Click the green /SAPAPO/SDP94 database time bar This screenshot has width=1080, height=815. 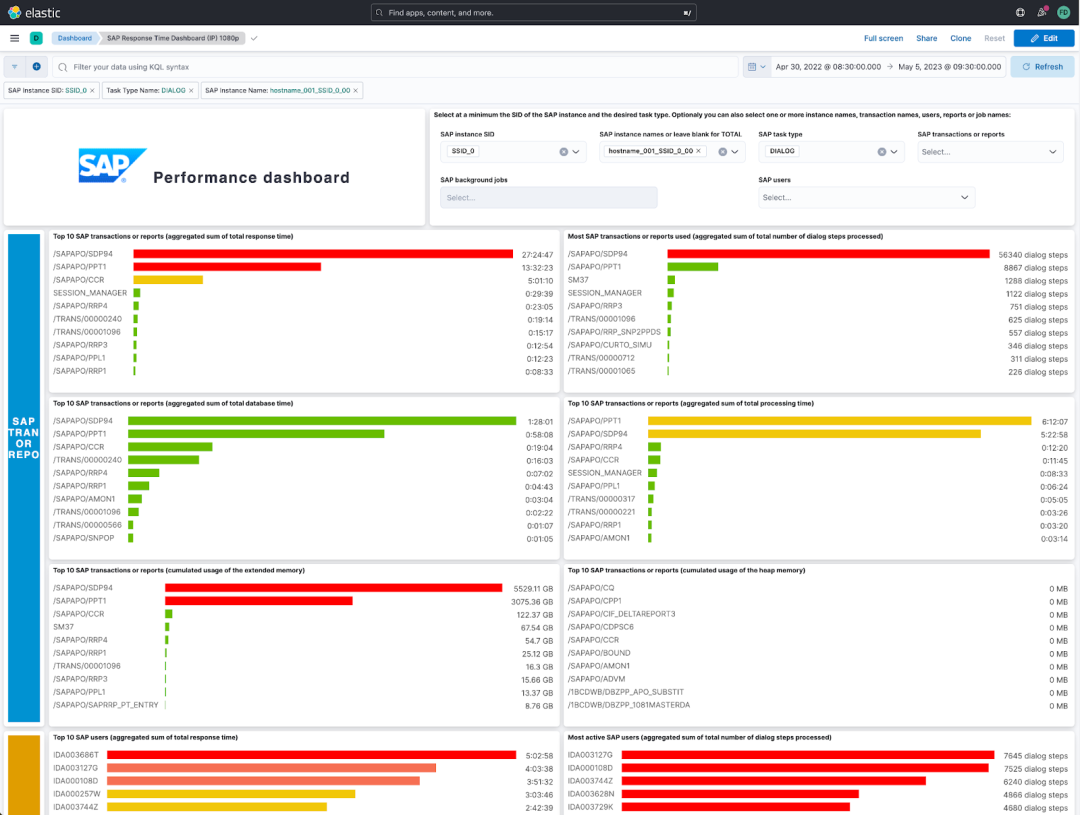point(322,421)
